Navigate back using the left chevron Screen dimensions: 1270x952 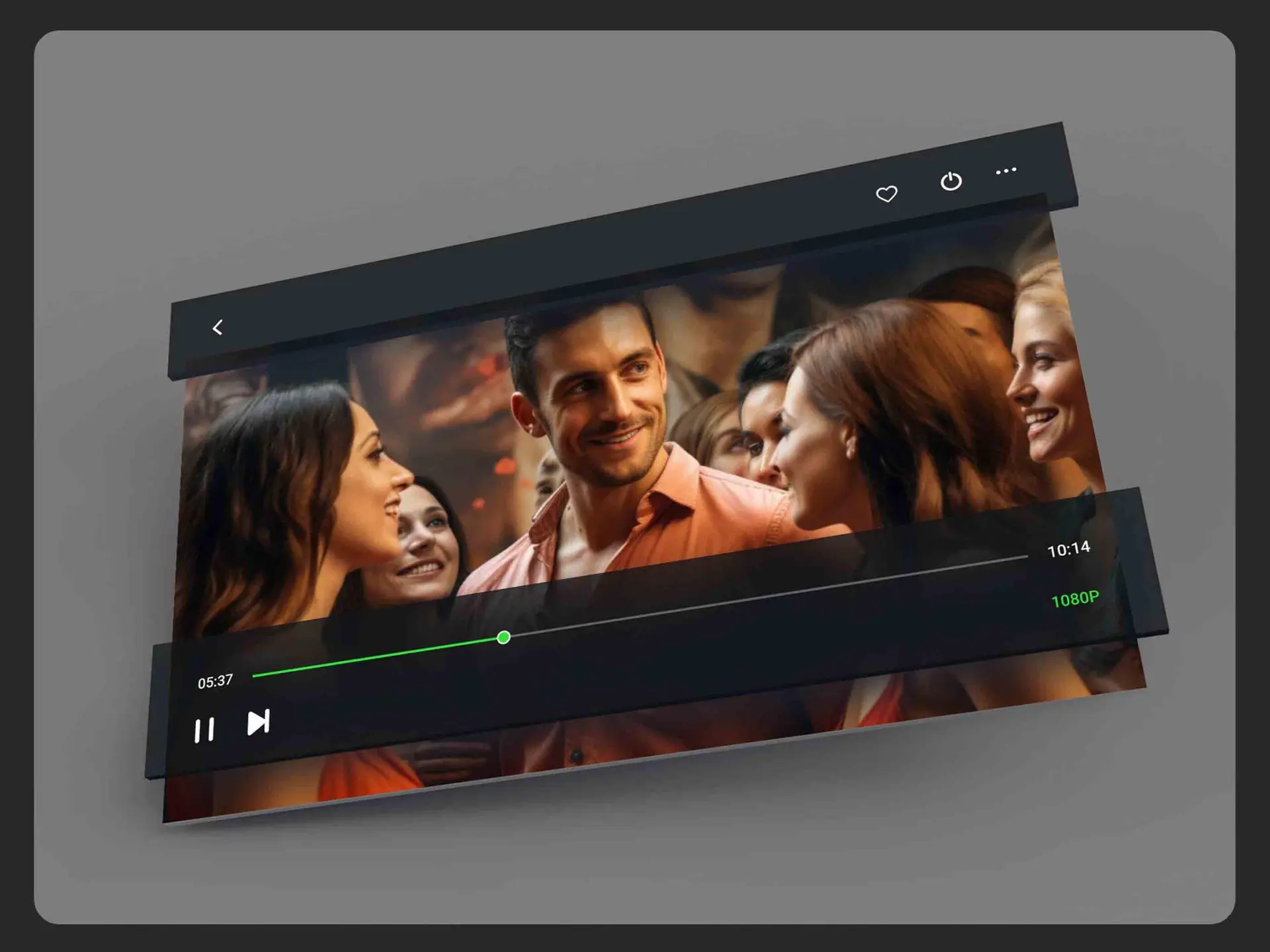tap(218, 326)
